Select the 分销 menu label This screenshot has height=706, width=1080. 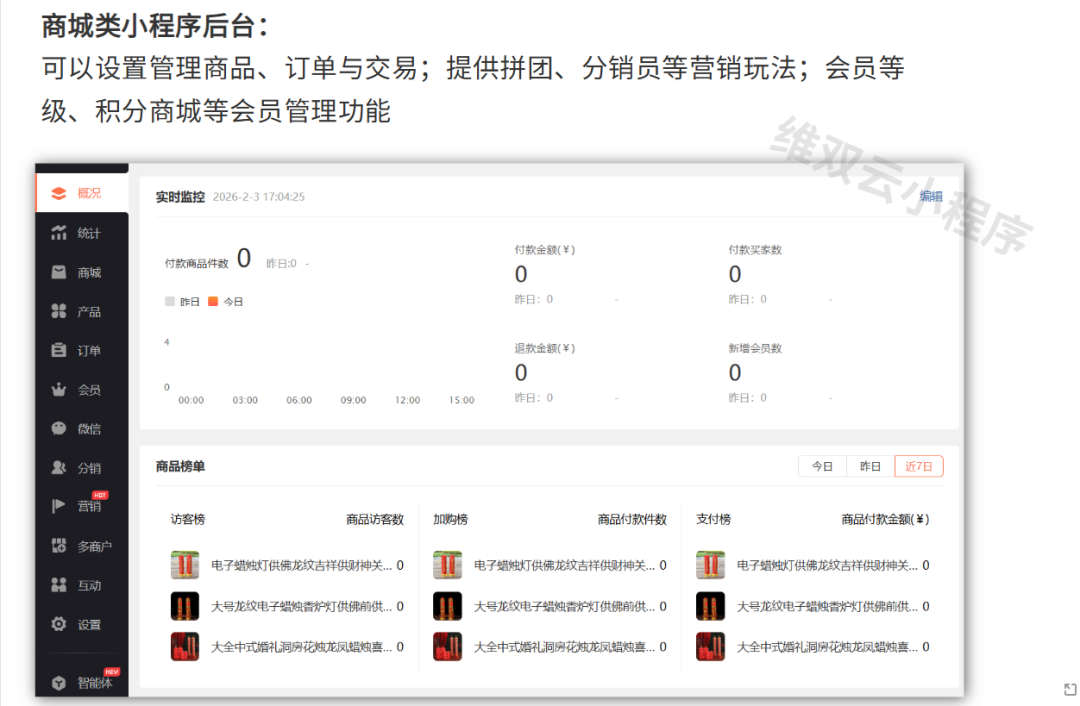pos(89,468)
